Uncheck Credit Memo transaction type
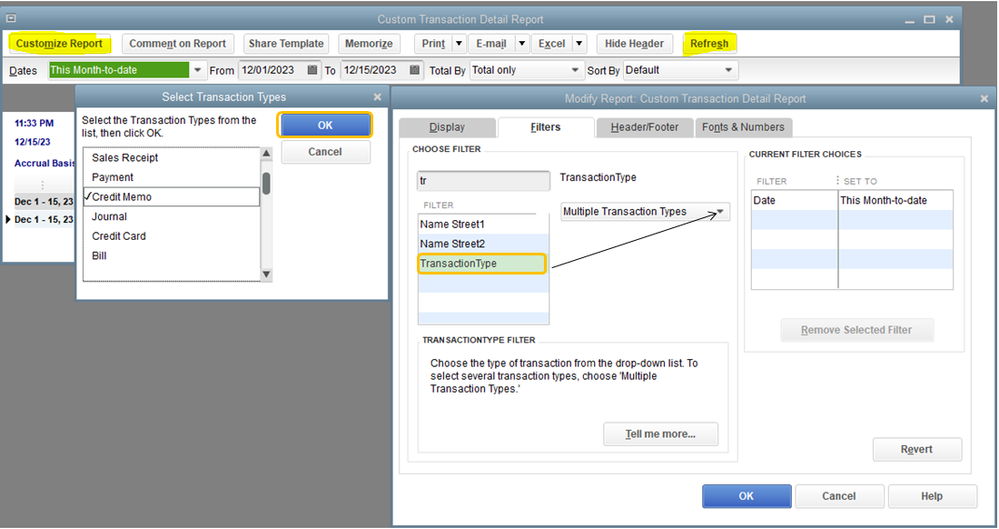This screenshot has height=529, width=999. 171,197
